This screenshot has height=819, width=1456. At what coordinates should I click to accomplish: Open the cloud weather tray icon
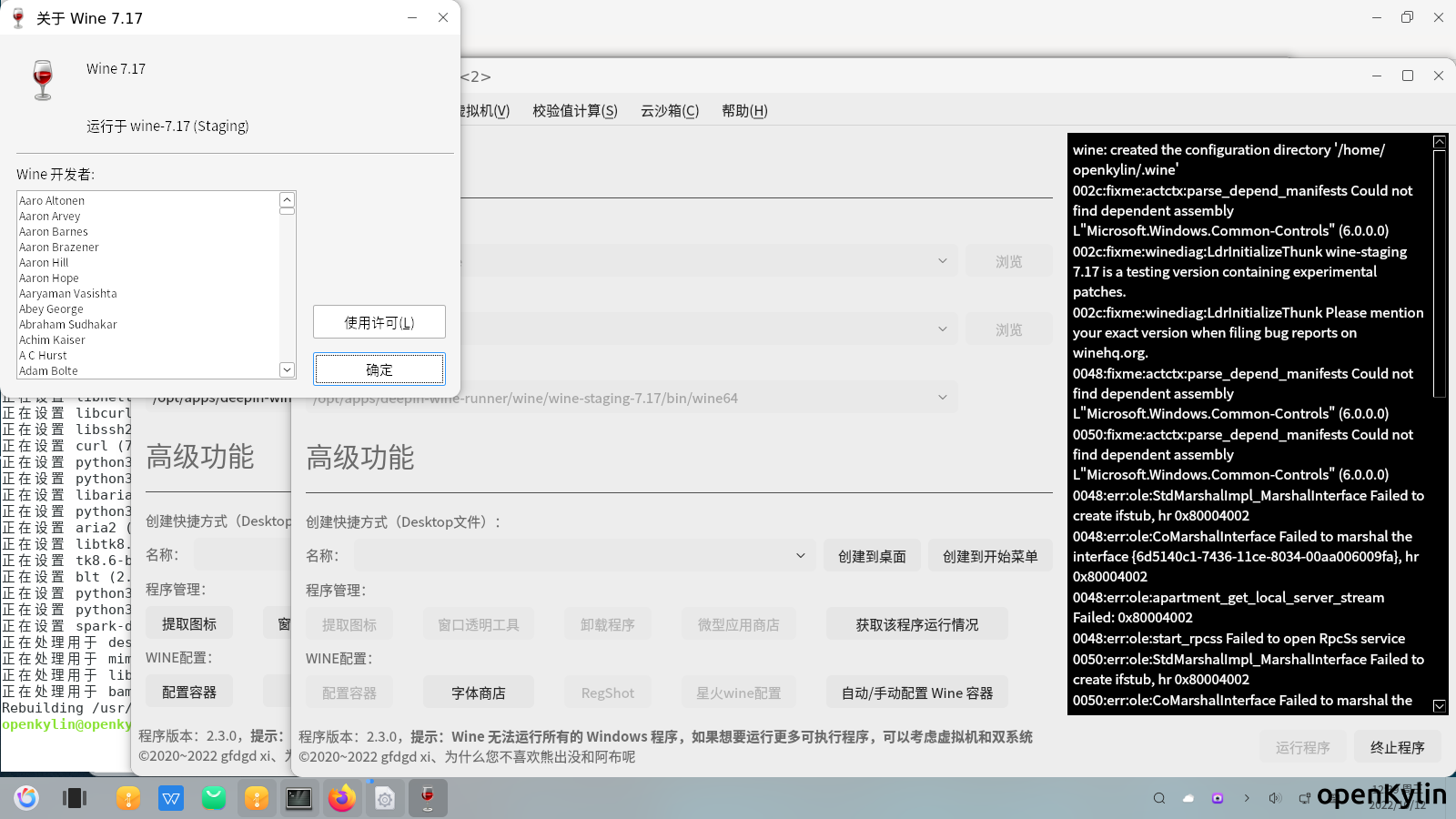1188,798
